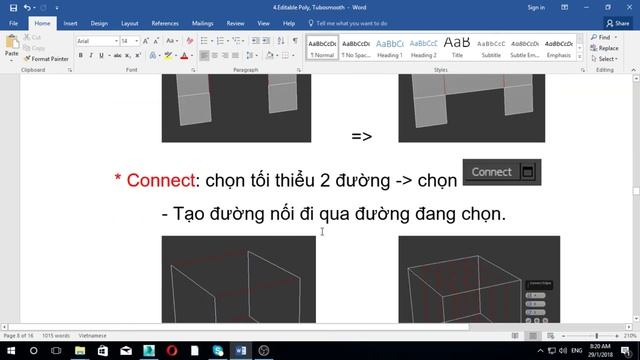Screen dimensions: 640x360
Task: Toggle underline formatting
Action: [101, 55]
